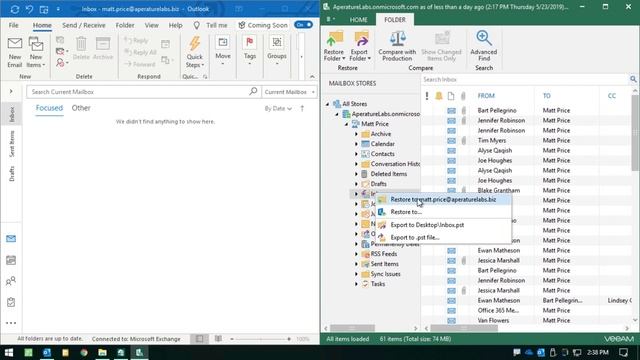
Task: Switch to Send / Receive tab
Action: [84, 25]
